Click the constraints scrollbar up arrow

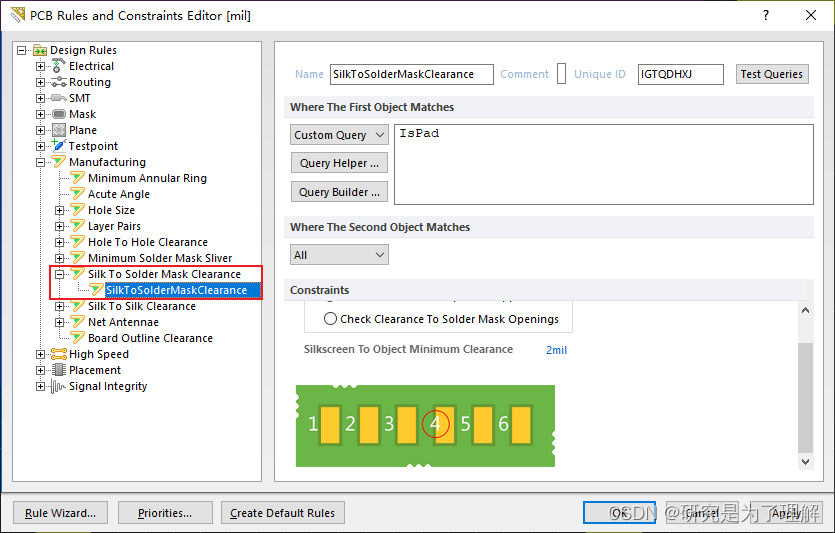click(805, 310)
